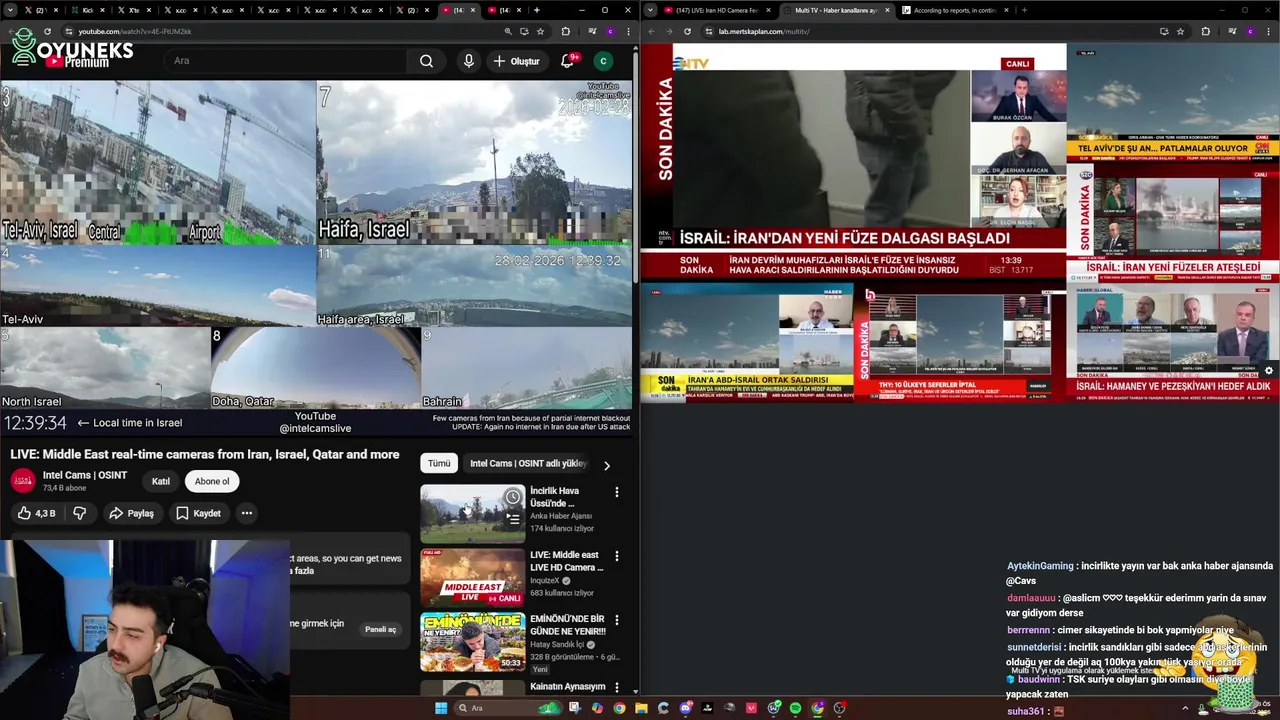Open options menu for the İncirlik Hava Üssü'nde video
The width and height of the screenshot is (1280, 720).
coord(617,492)
